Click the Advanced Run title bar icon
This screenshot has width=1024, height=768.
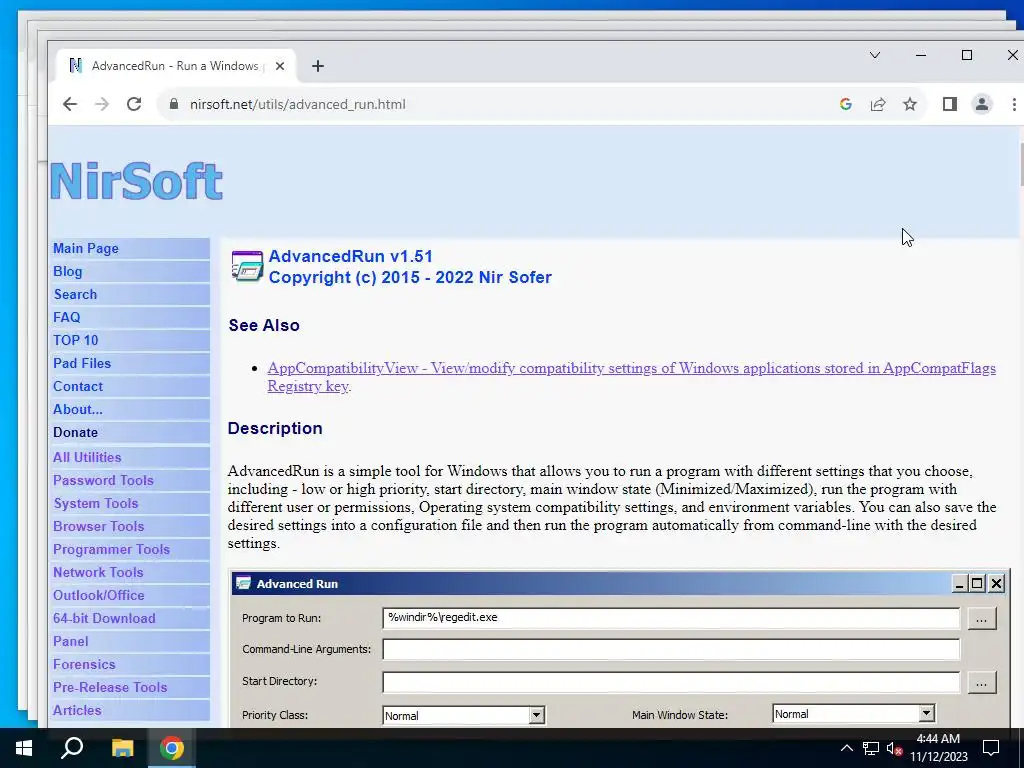coord(244,583)
